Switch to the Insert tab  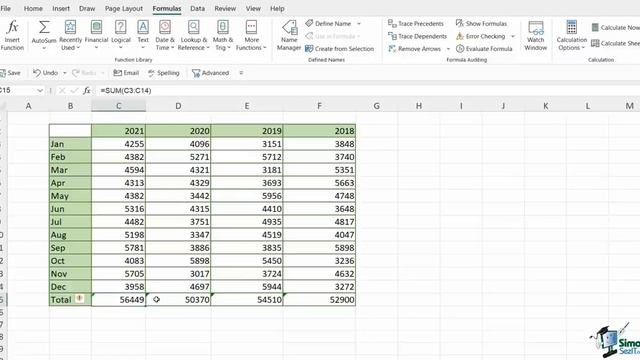click(x=61, y=8)
